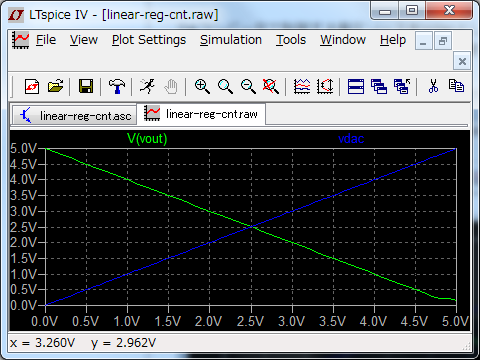Image resolution: width=480 pixels, height=360 pixels.
Task: Open the Window menu
Action: click(343, 40)
